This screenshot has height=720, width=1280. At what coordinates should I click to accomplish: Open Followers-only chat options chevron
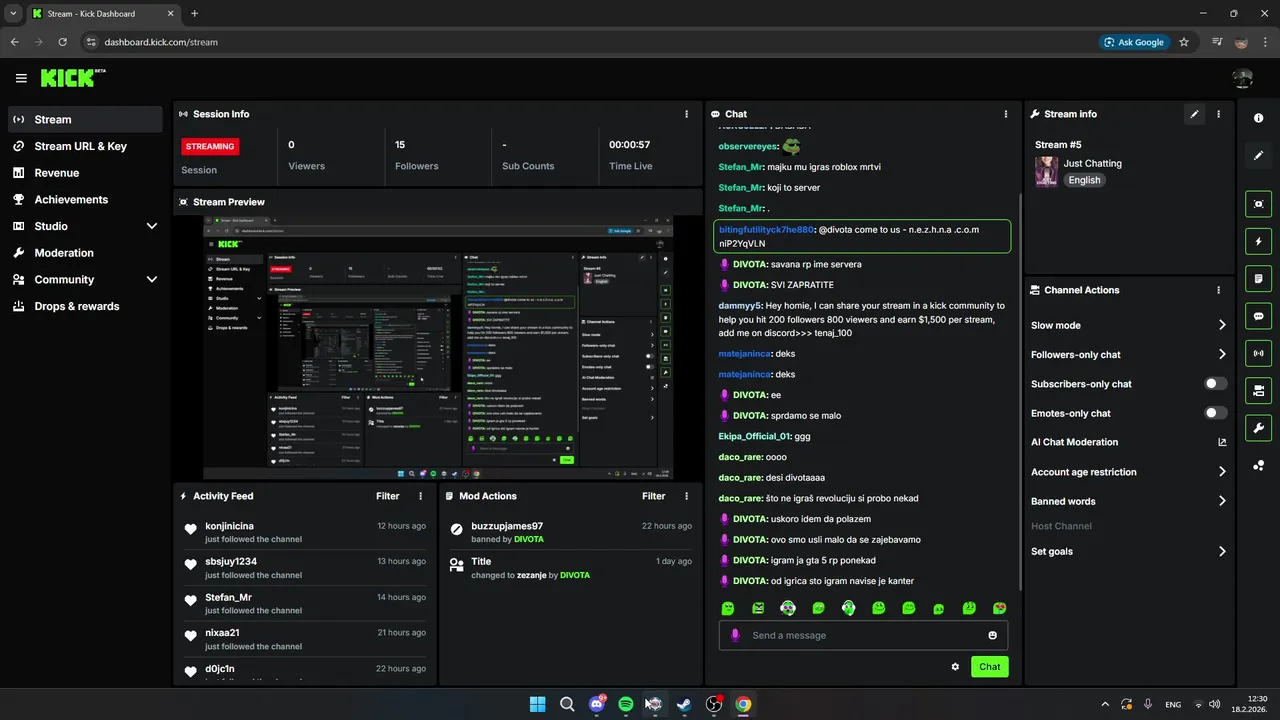coord(1222,354)
